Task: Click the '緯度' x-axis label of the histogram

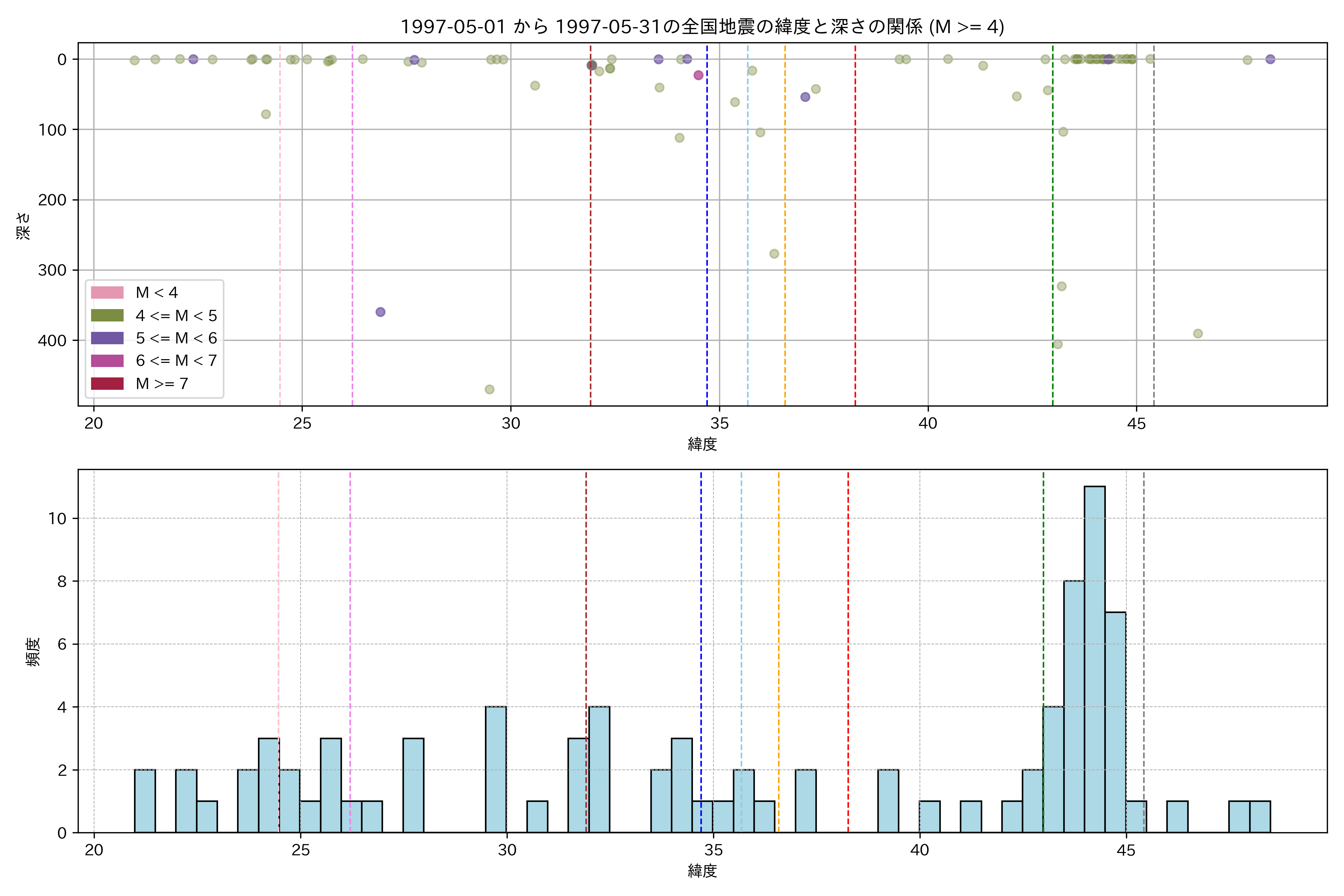Action: click(x=702, y=871)
